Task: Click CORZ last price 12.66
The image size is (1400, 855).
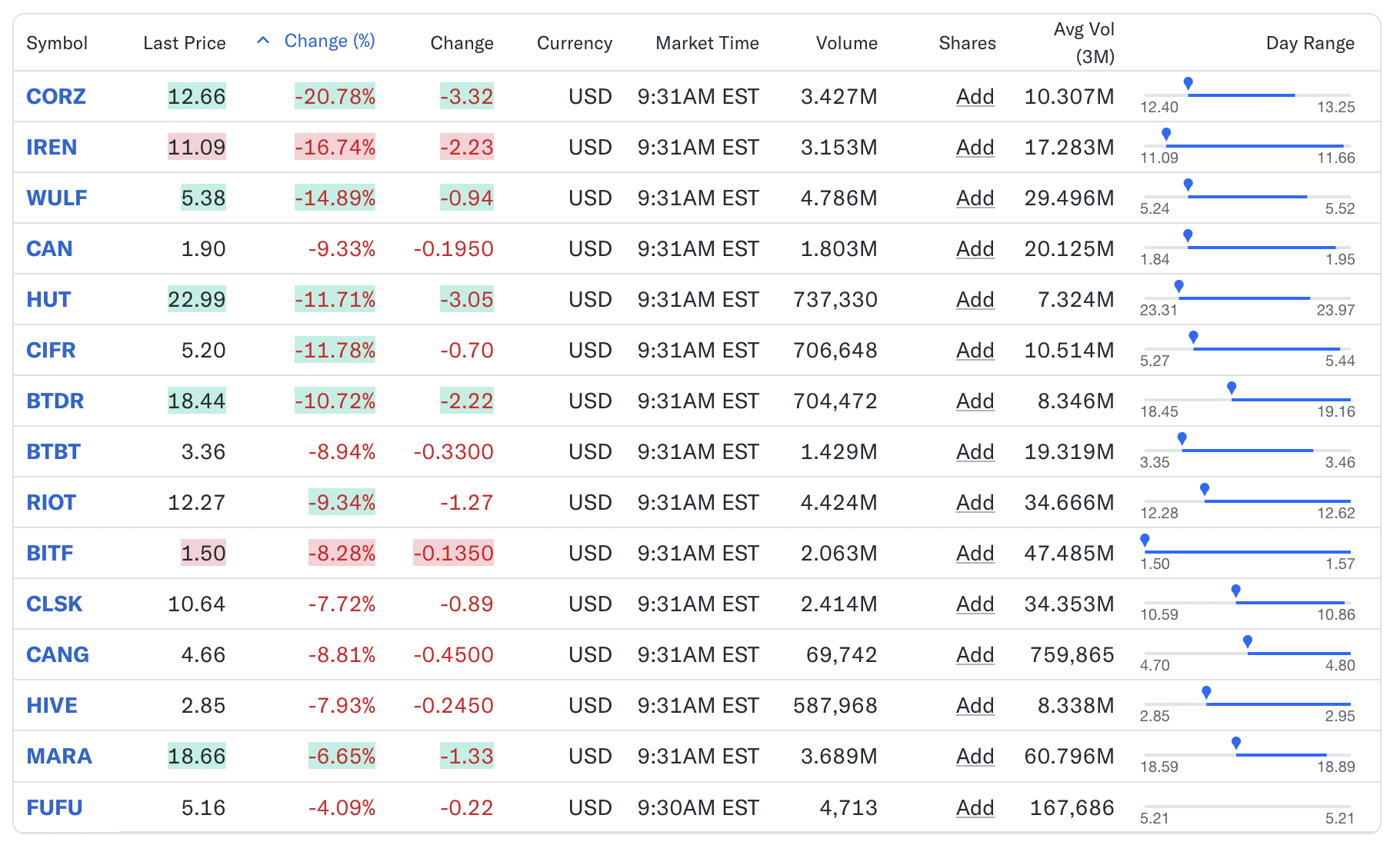Action: pos(197,96)
